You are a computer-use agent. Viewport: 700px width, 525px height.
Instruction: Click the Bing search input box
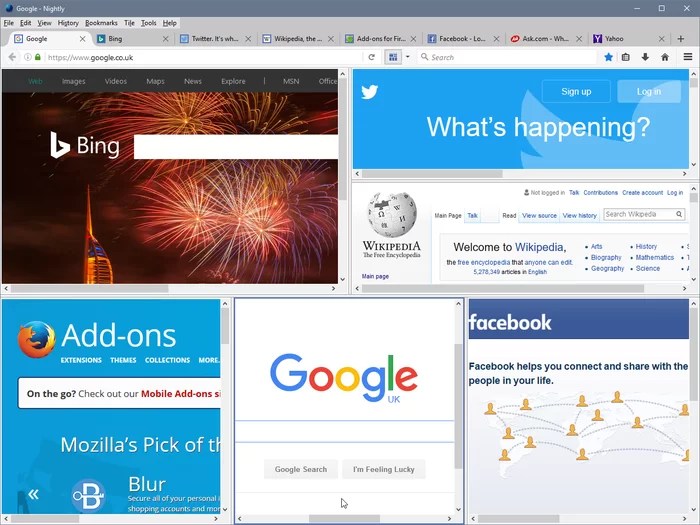(x=236, y=147)
